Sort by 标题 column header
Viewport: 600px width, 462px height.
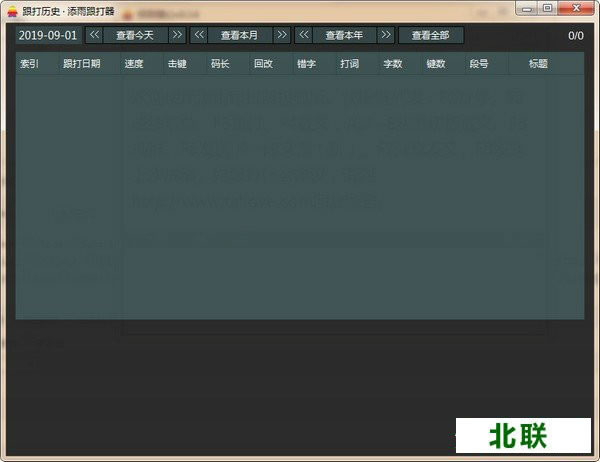[538, 63]
